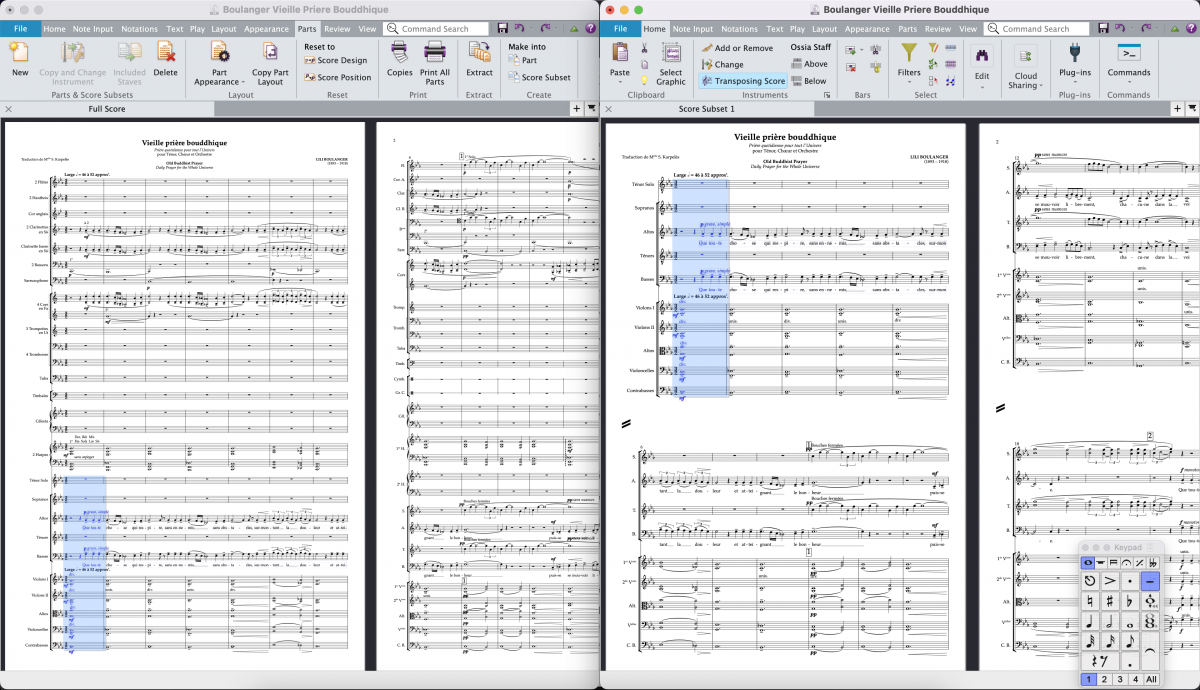Open the Note Input tab in right window
This screenshot has width=1200, height=690.
click(692, 29)
